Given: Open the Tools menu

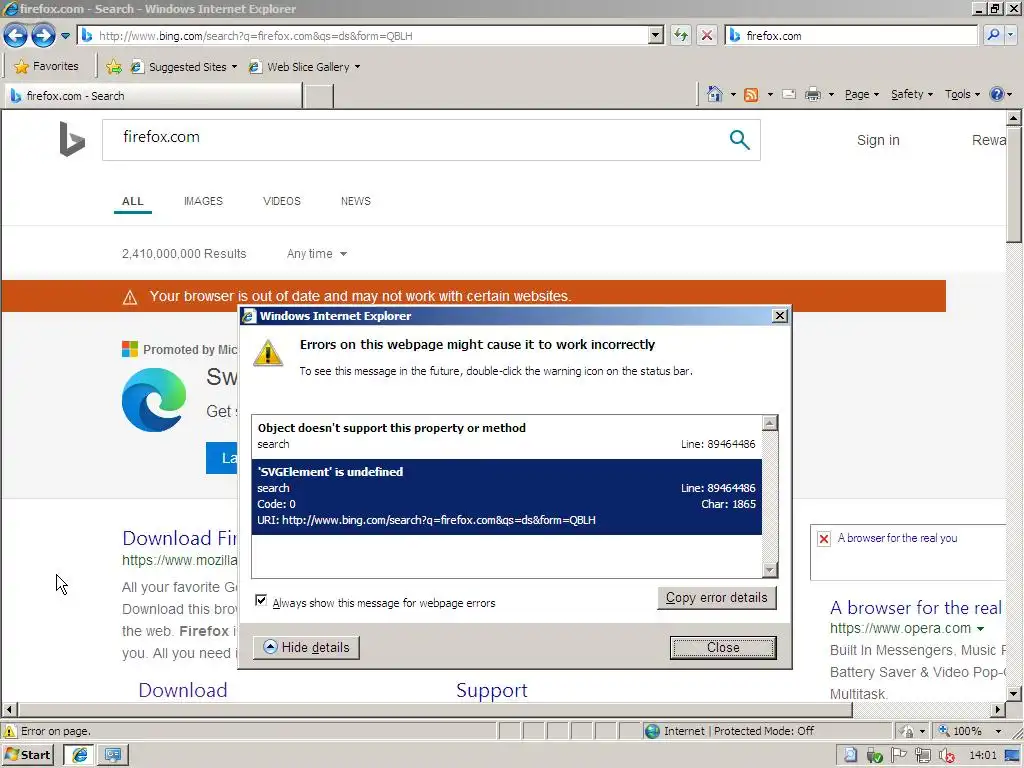Looking at the screenshot, I should (x=962, y=95).
